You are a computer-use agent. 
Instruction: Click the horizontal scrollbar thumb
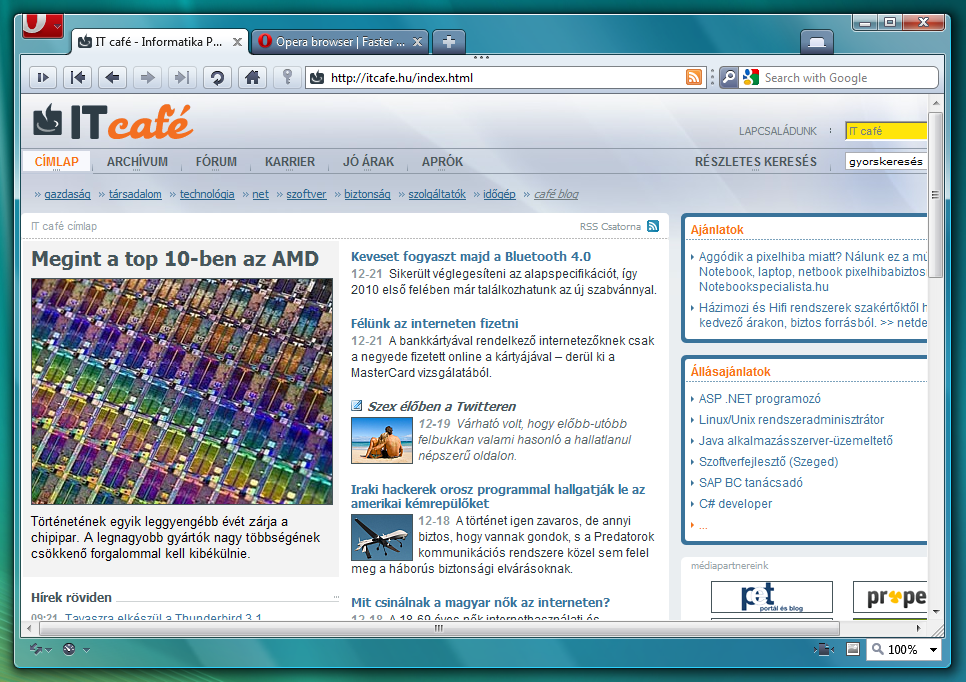[439, 628]
